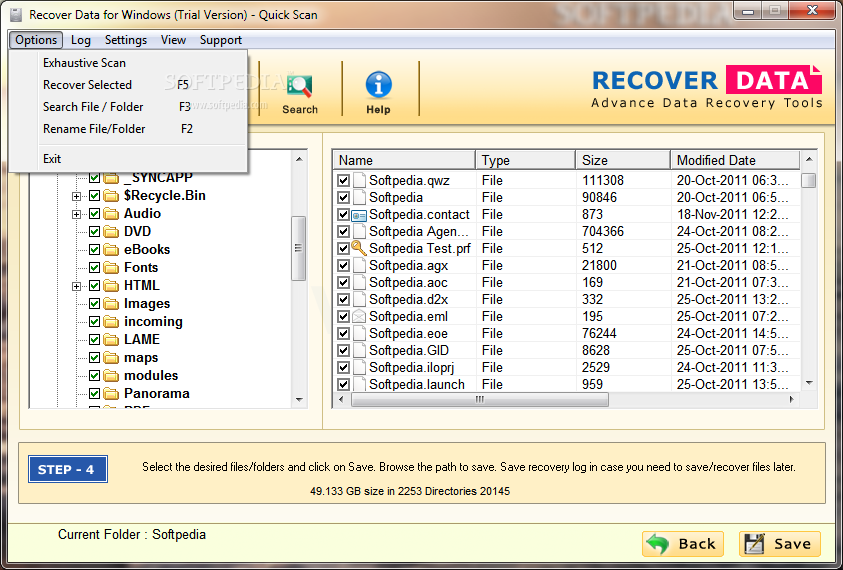The image size is (843, 570).
Task: Uncheck the Softpedia.contact checkbox
Action: 343,215
